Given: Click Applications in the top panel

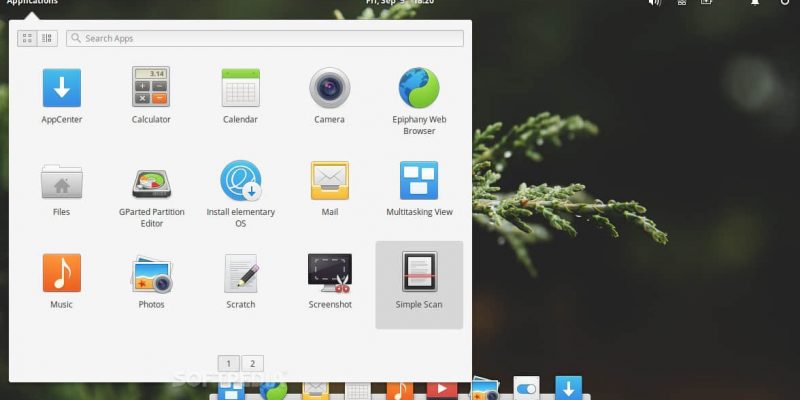Looking at the screenshot, I should [x=32, y=2].
